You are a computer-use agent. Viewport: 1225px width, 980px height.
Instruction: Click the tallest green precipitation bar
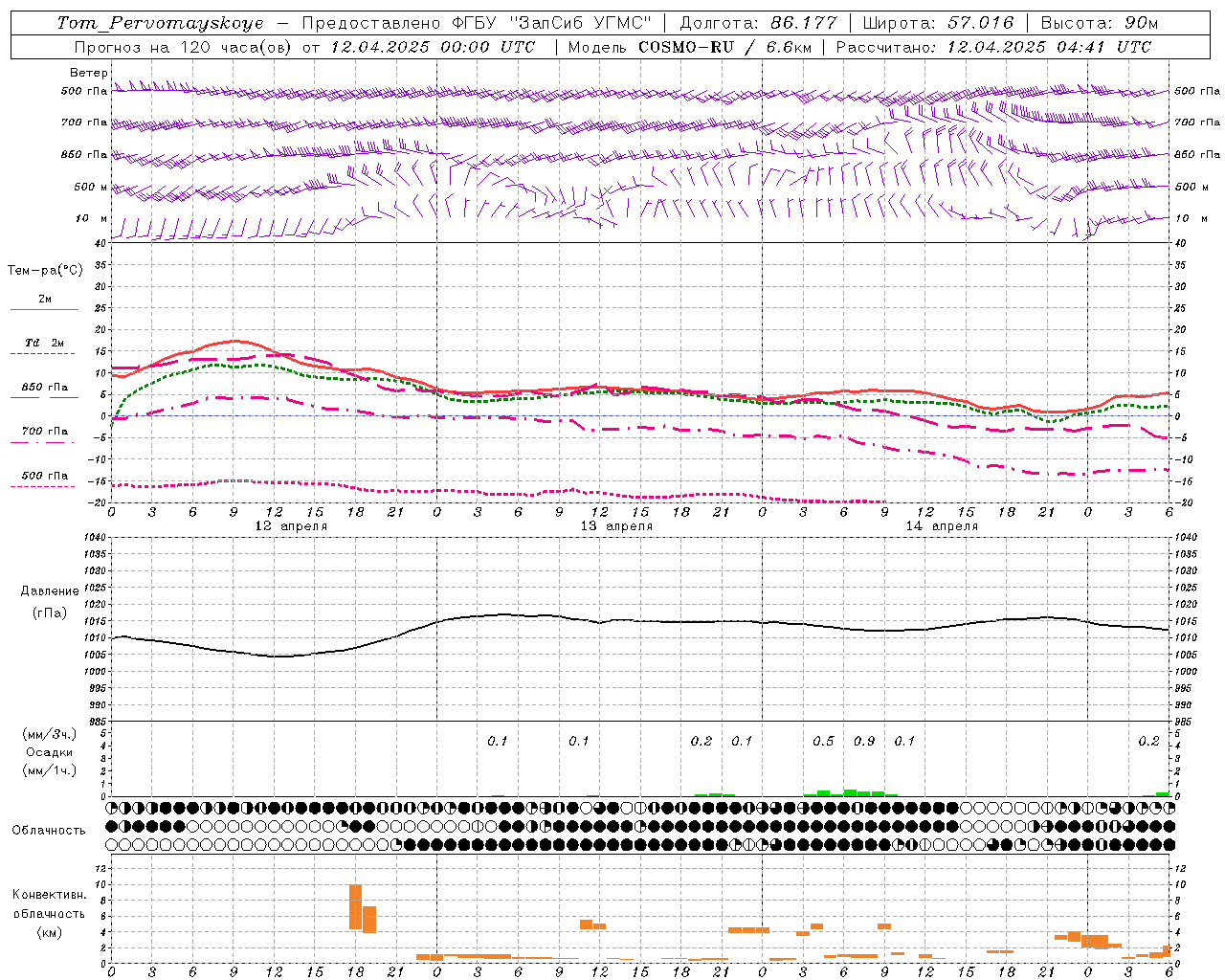click(850, 792)
